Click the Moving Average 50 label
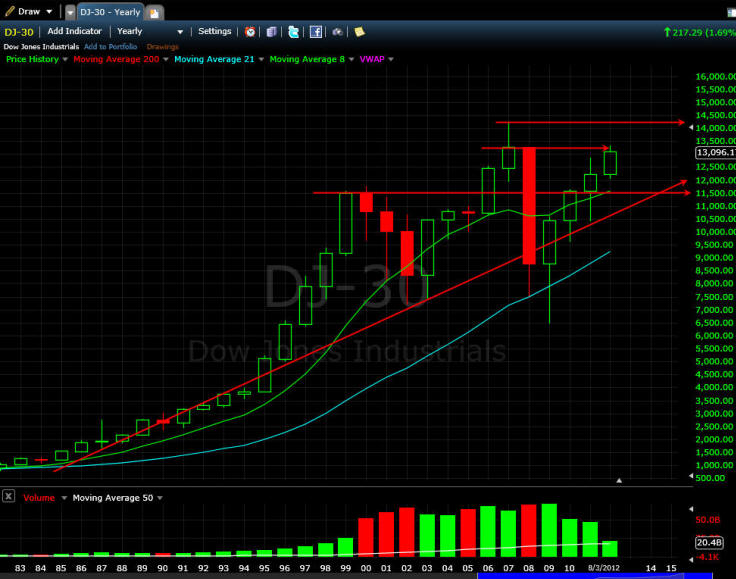 [x=113, y=498]
